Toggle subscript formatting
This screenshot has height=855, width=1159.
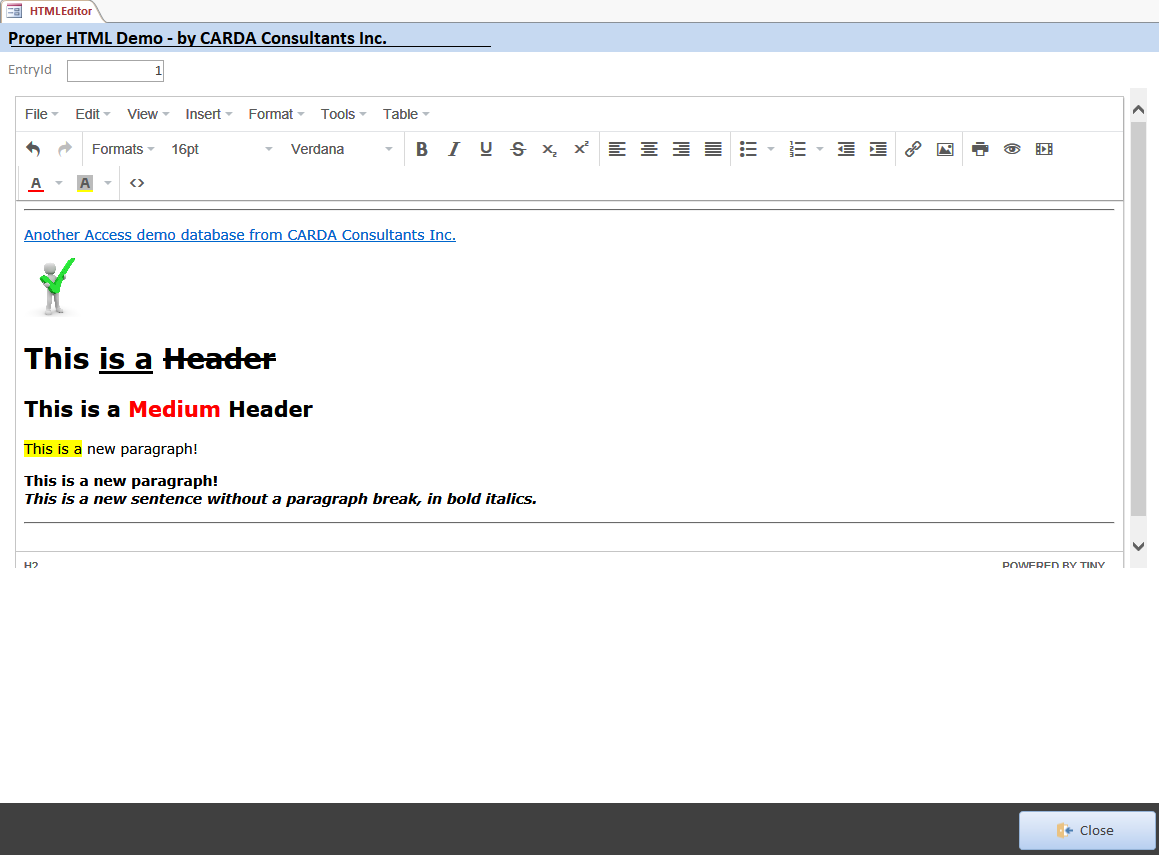point(549,149)
